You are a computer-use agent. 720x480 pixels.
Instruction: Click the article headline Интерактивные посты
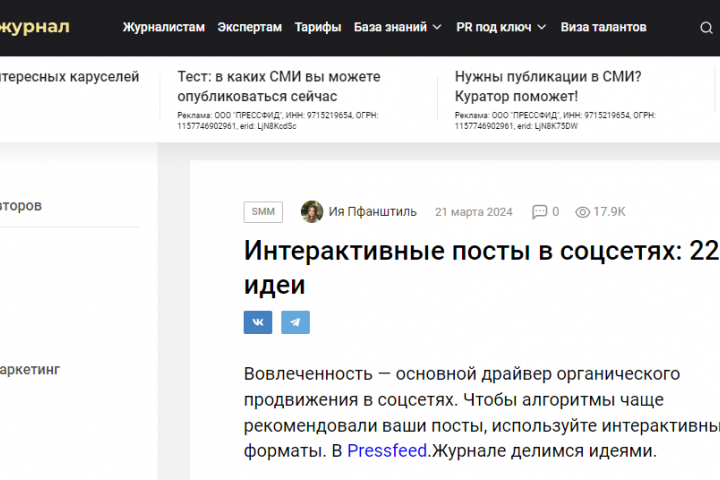481,268
